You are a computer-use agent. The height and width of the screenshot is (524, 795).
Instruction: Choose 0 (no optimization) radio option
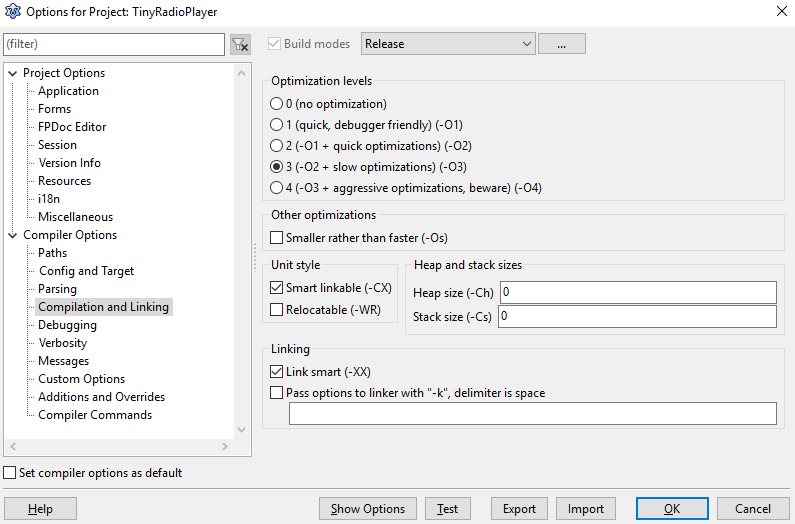[x=276, y=104]
